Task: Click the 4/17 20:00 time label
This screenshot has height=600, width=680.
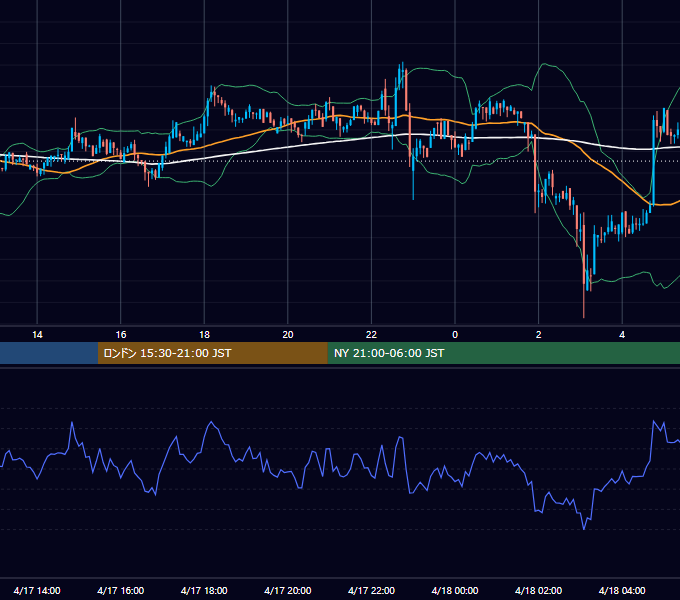Action: [x=288, y=590]
